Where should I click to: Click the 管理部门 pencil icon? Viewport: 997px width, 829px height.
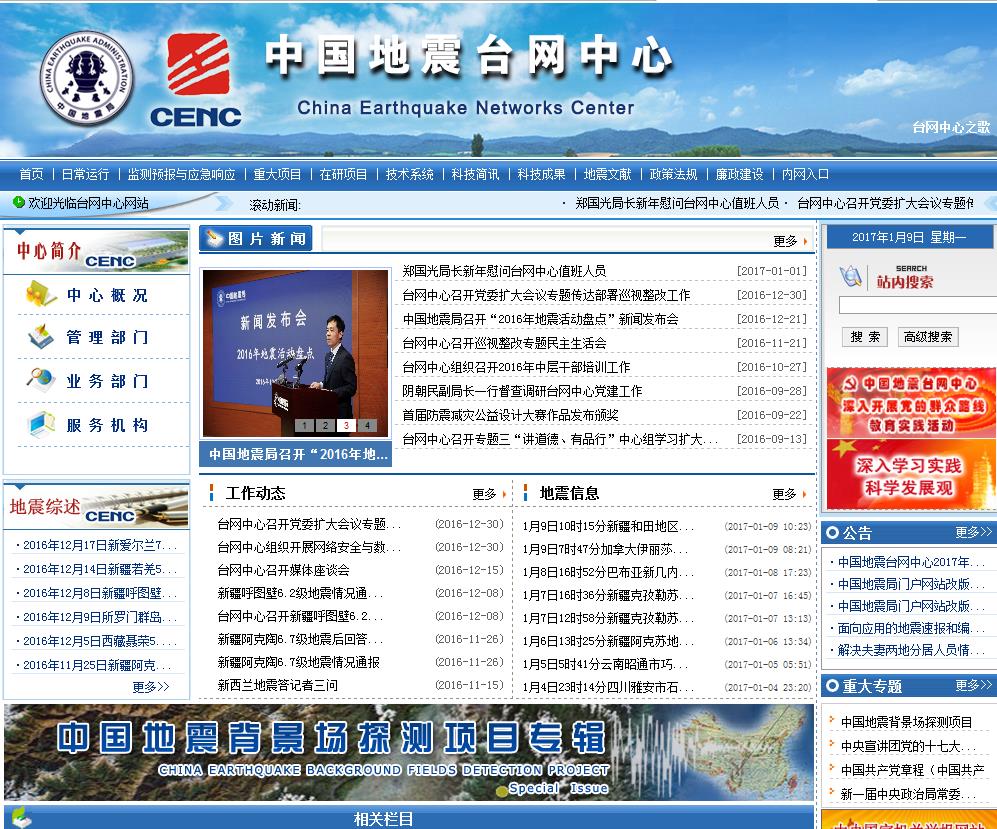pos(41,336)
